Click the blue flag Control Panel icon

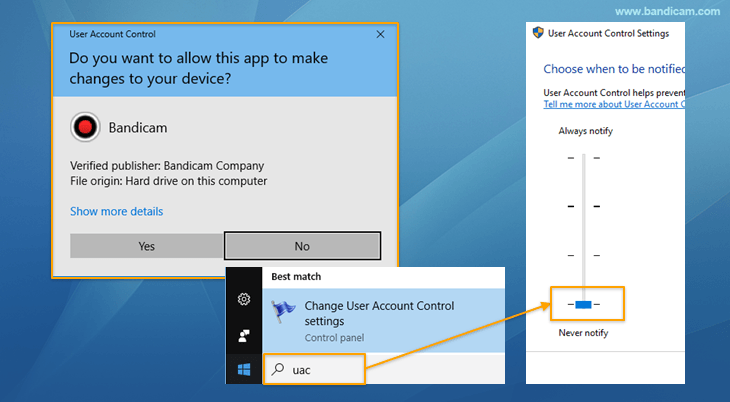(x=284, y=311)
